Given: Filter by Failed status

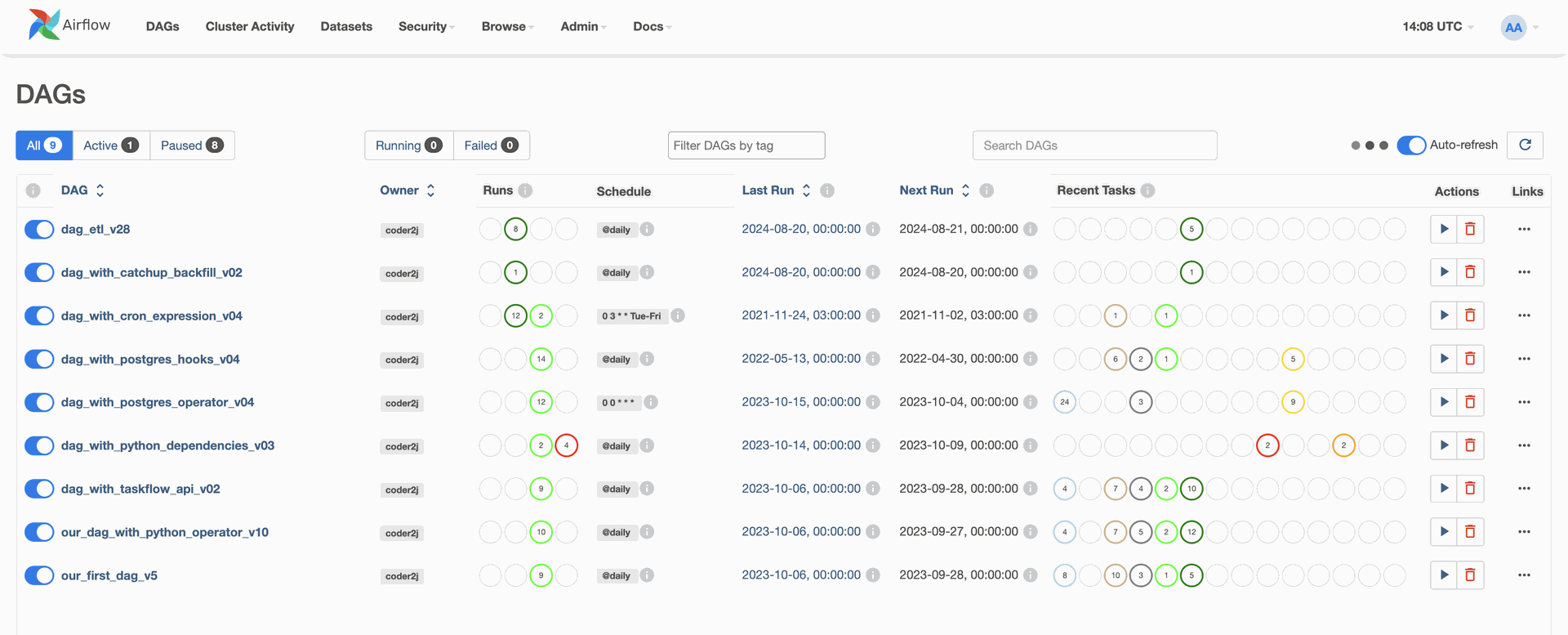Looking at the screenshot, I should [492, 145].
